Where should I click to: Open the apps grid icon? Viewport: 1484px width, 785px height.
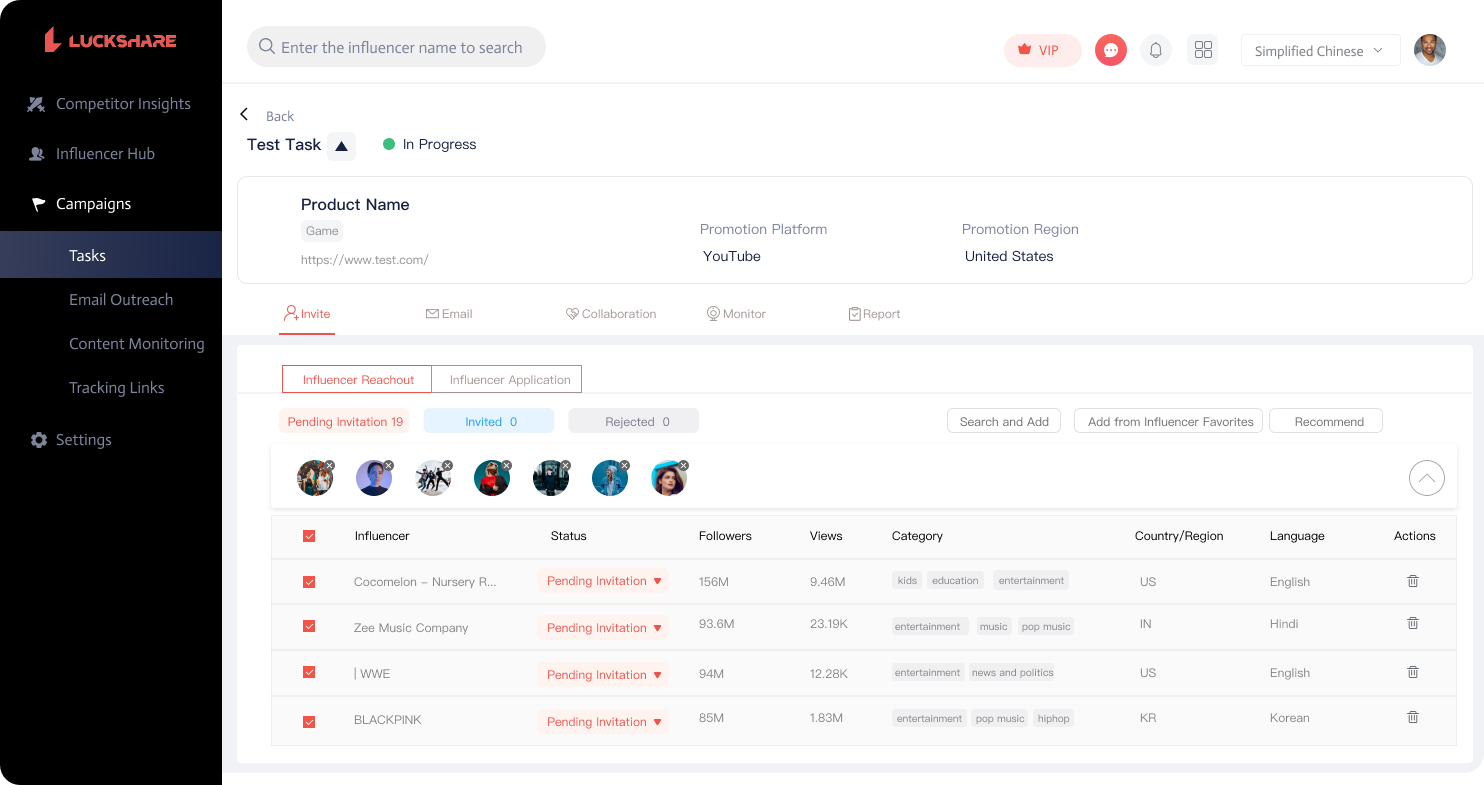click(x=1203, y=50)
